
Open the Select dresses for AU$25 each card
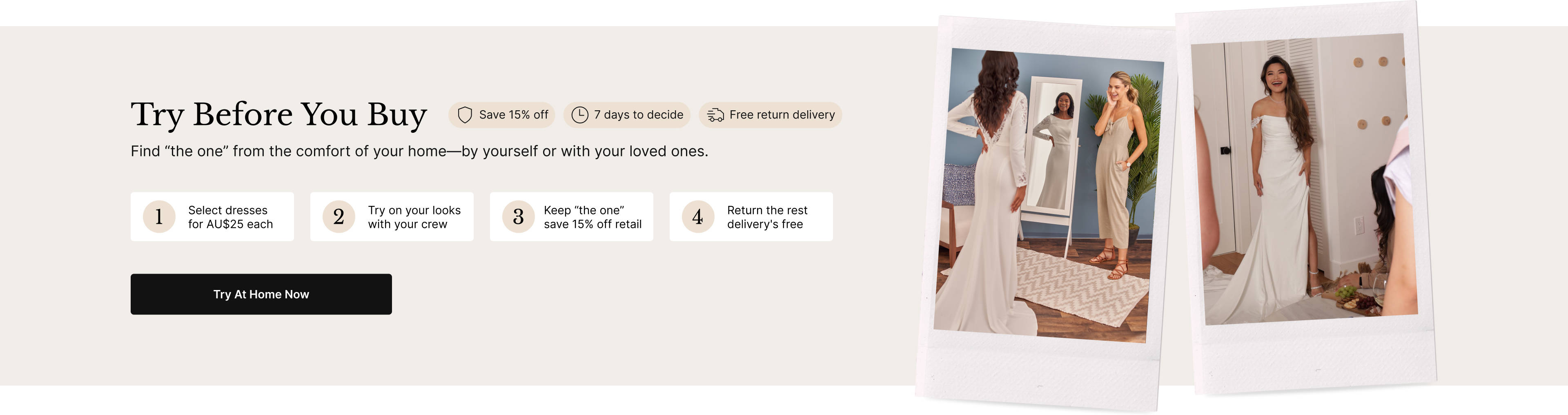click(212, 216)
